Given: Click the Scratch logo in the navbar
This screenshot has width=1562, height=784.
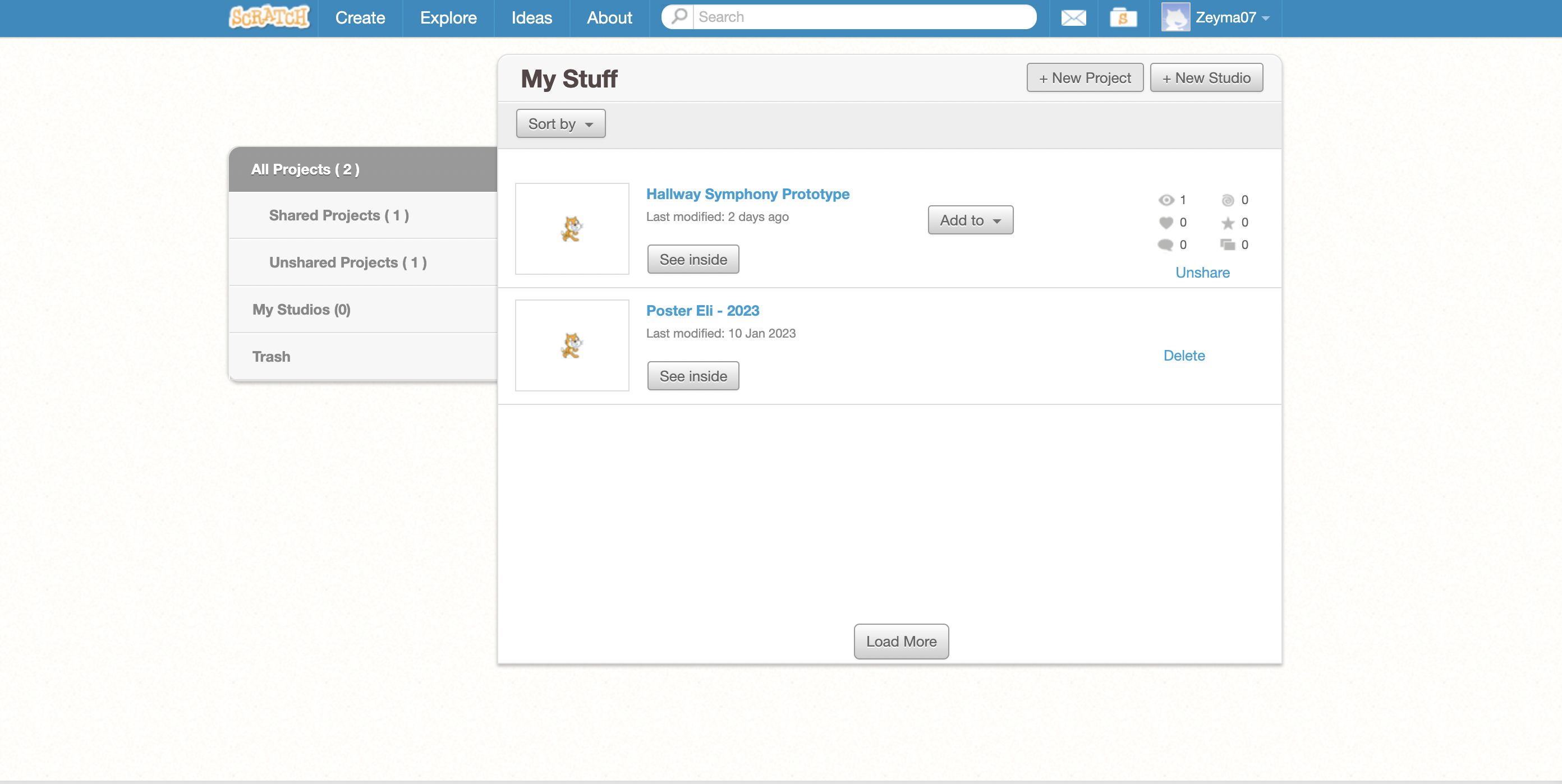Looking at the screenshot, I should point(269,17).
